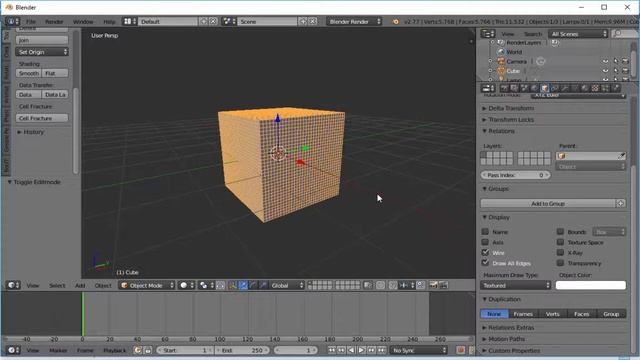Open the Render Layers properties tab icon
The image size is (640, 360).
click(x=514, y=88)
